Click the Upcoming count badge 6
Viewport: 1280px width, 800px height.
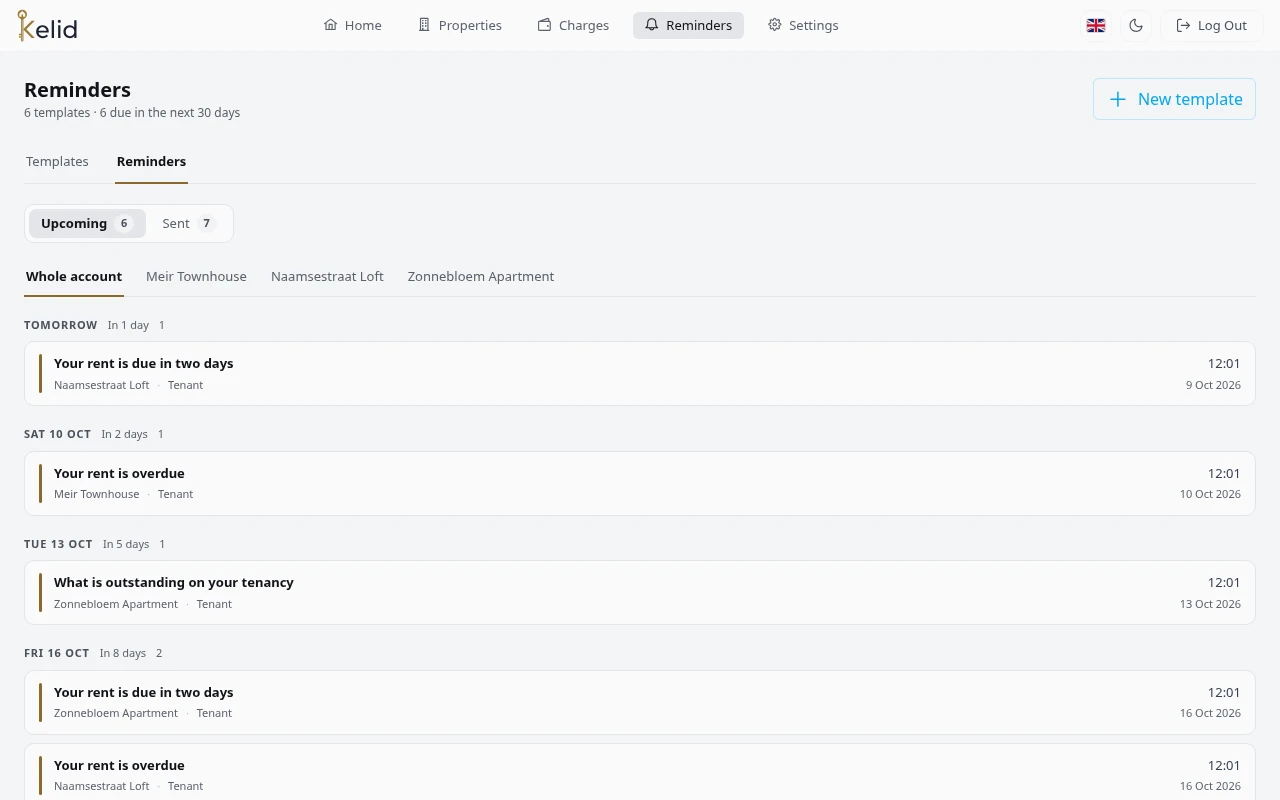124,224
